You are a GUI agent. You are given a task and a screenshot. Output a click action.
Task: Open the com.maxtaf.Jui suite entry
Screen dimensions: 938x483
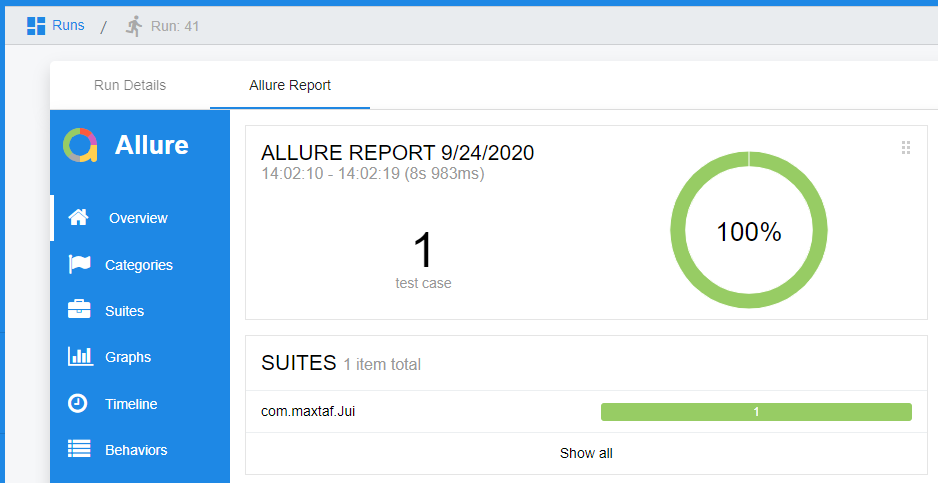click(x=308, y=411)
